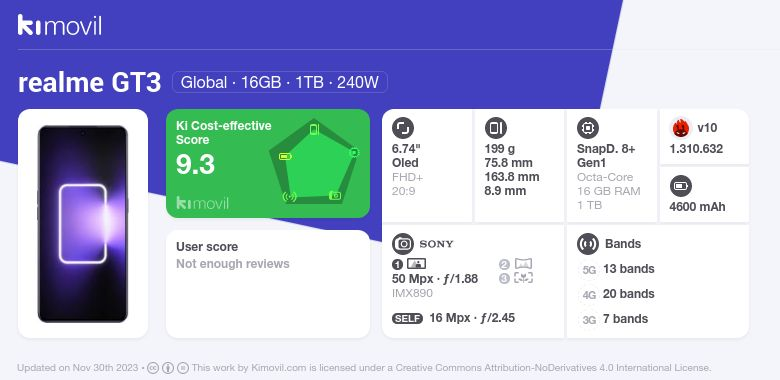Open the Ki Cost-effective Score card
The width and height of the screenshot is (780, 380).
(268, 163)
